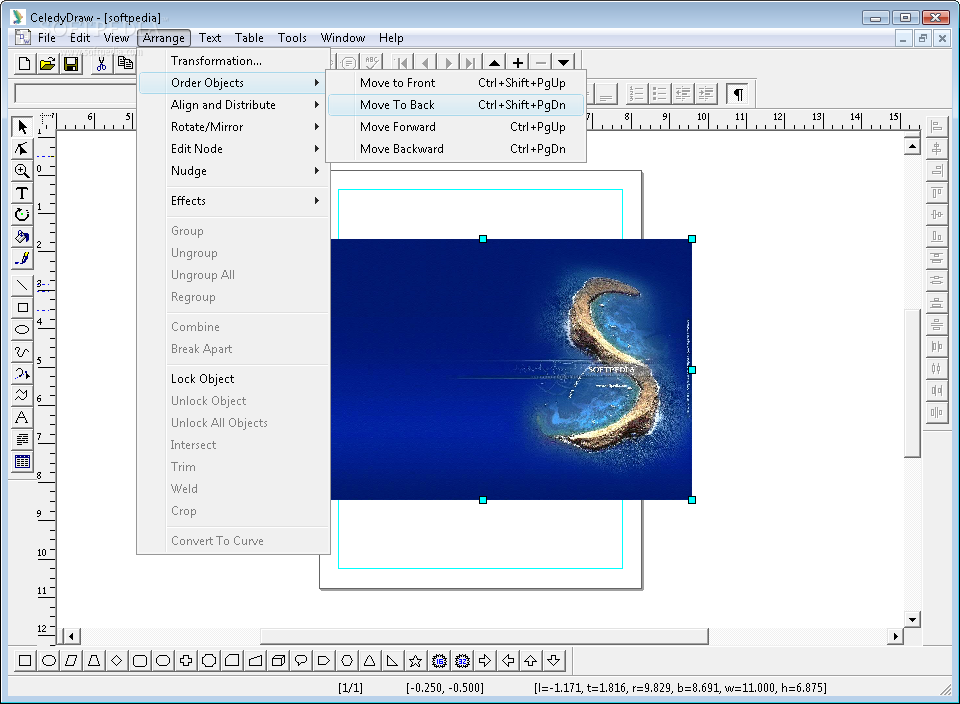
Task: Toggle the paragraph marks (¶) button
Action: pos(738,94)
